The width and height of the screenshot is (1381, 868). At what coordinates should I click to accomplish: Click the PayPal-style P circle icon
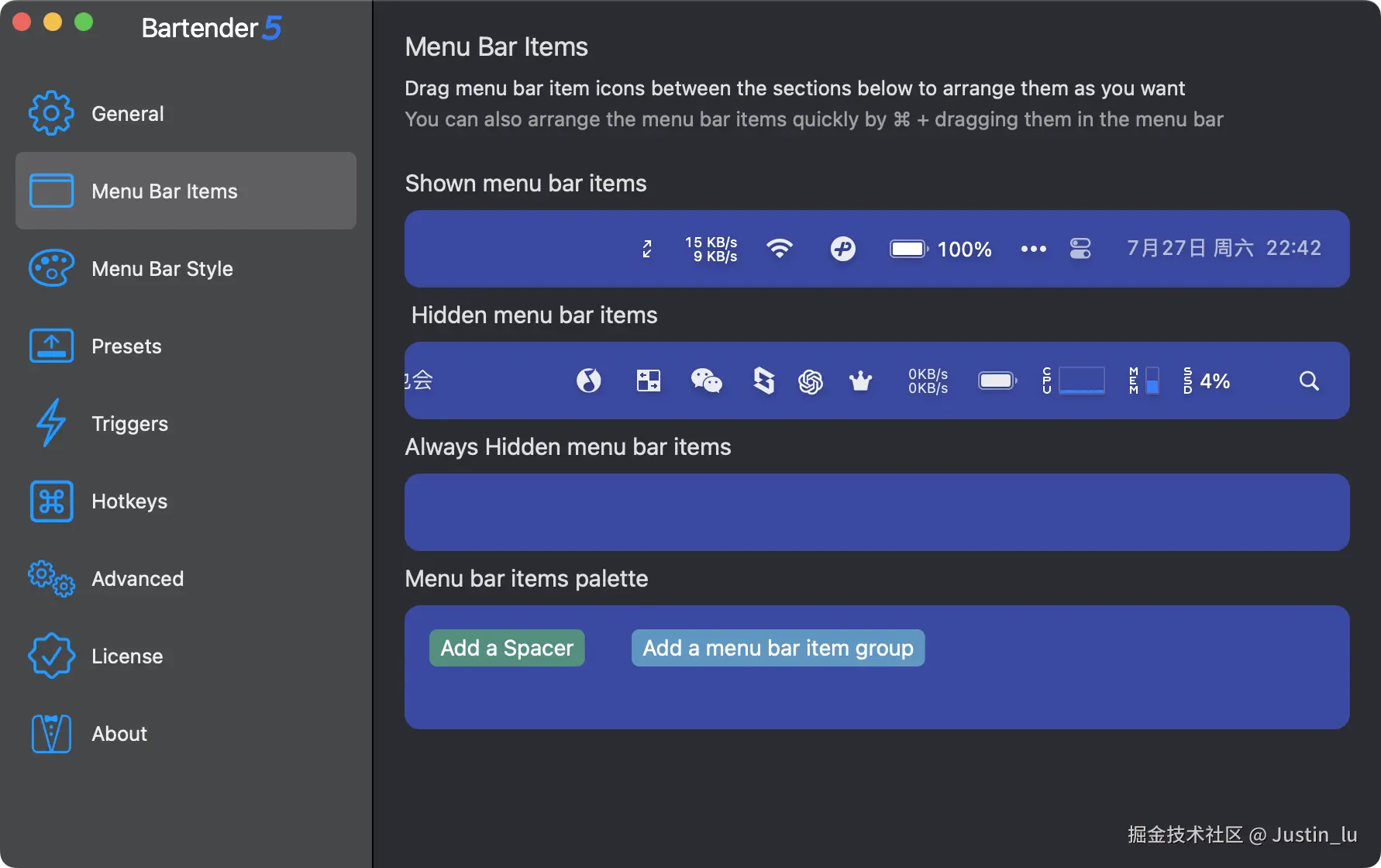point(842,249)
